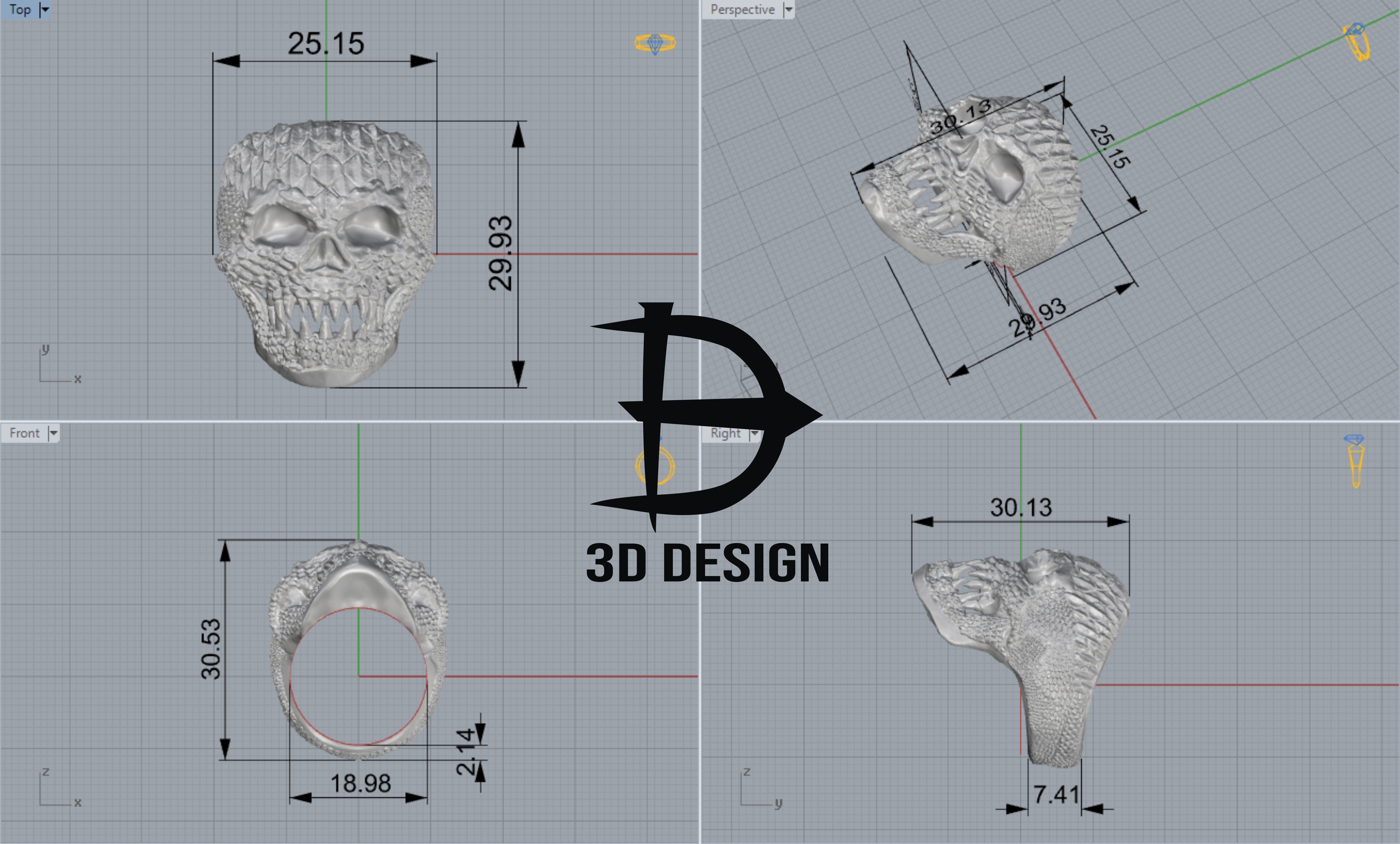Open the Top viewport dropdown arrow
Viewport: 1400px width, 844px height.
[45, 10]
